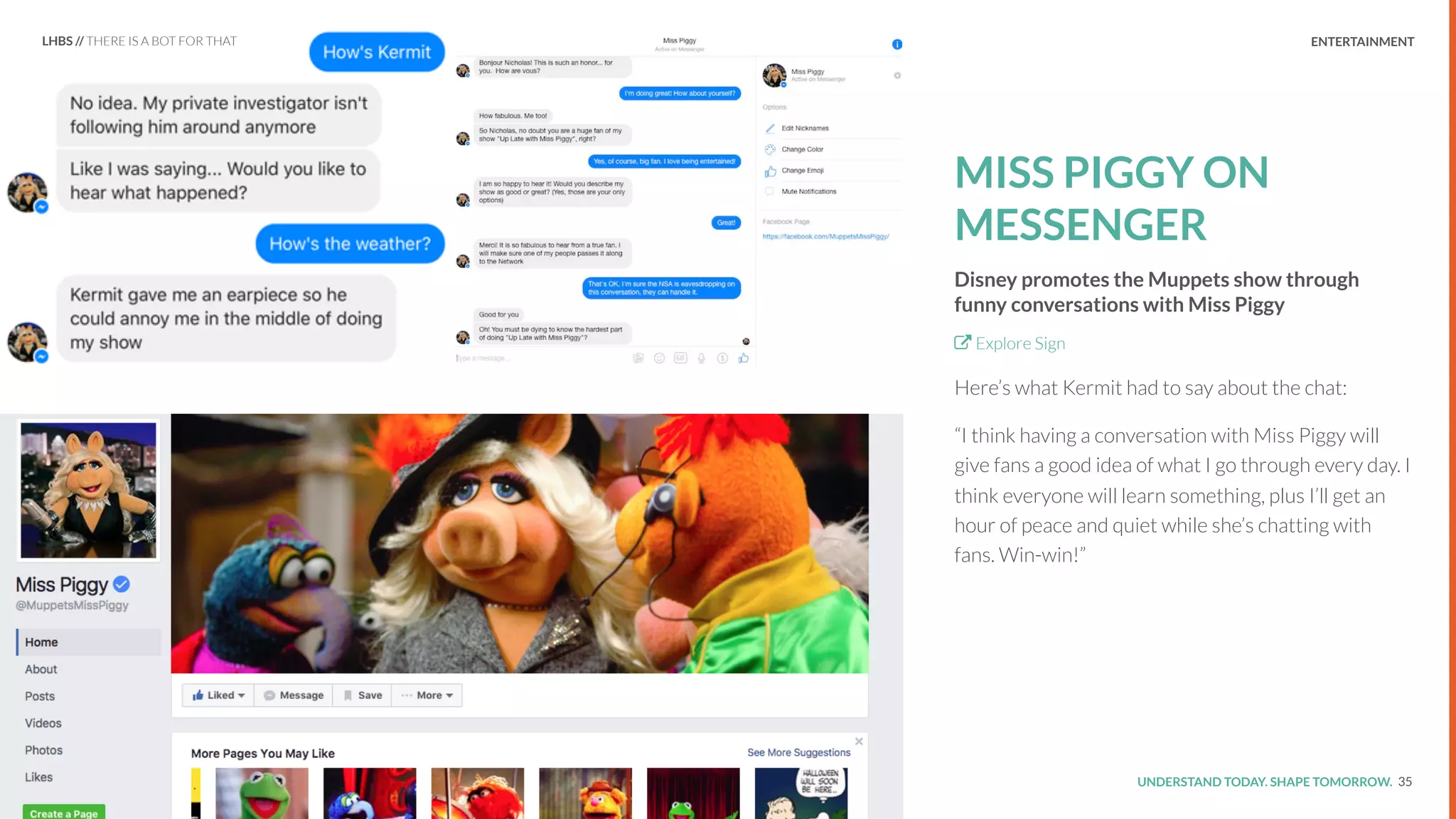The height and width of the screenshot is (819, 1456).
Task: Open the Home tab in page sidebar
Action: point(88,642)
